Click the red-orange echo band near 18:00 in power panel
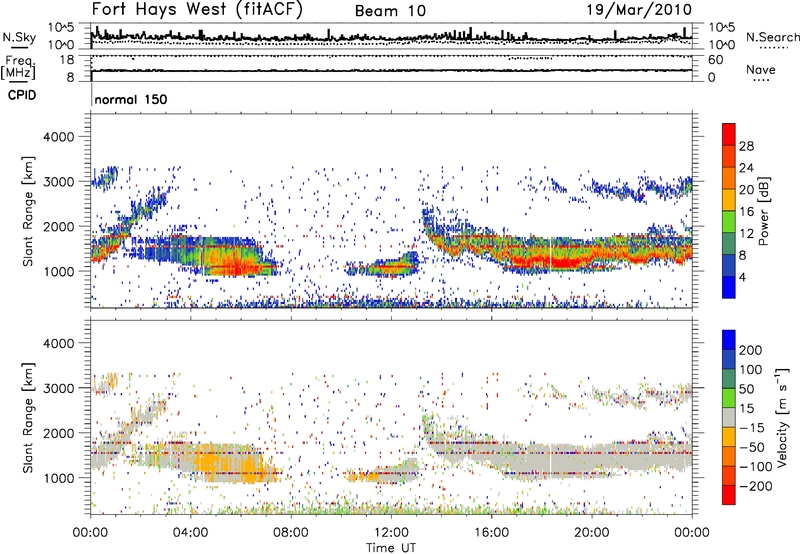 pos(552,262)
